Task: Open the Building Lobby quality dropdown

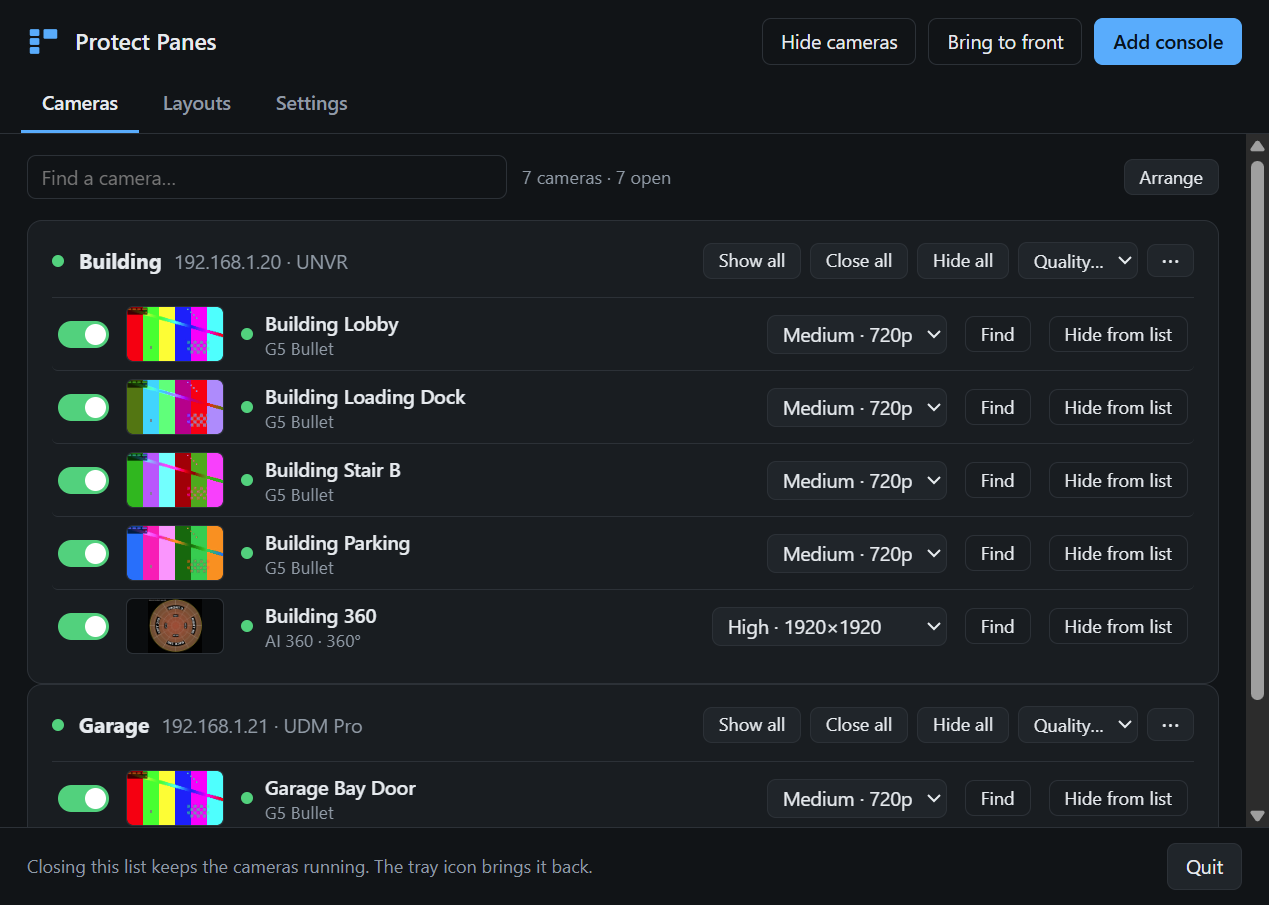Action: [857, 335]
